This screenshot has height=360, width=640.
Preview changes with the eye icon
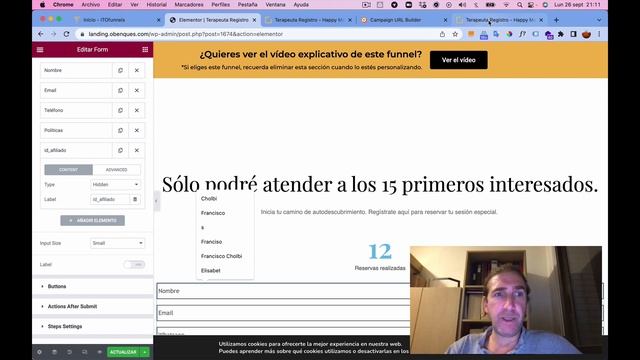pos(100,352)
